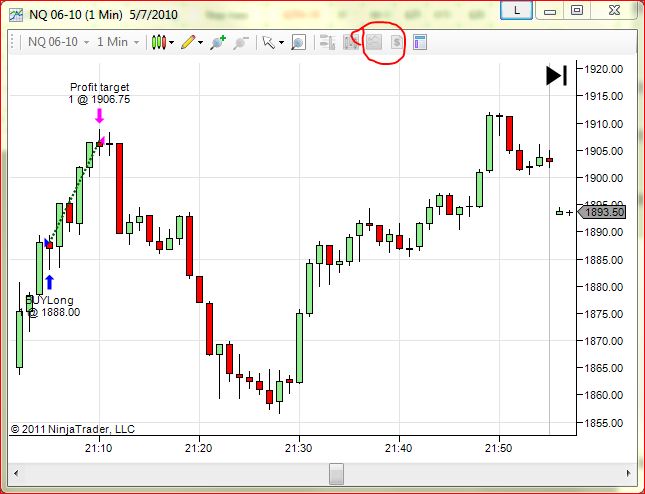Click the zoom out magnifier icon
This screenshot has width=645, height=494.
tap(241, 42)
